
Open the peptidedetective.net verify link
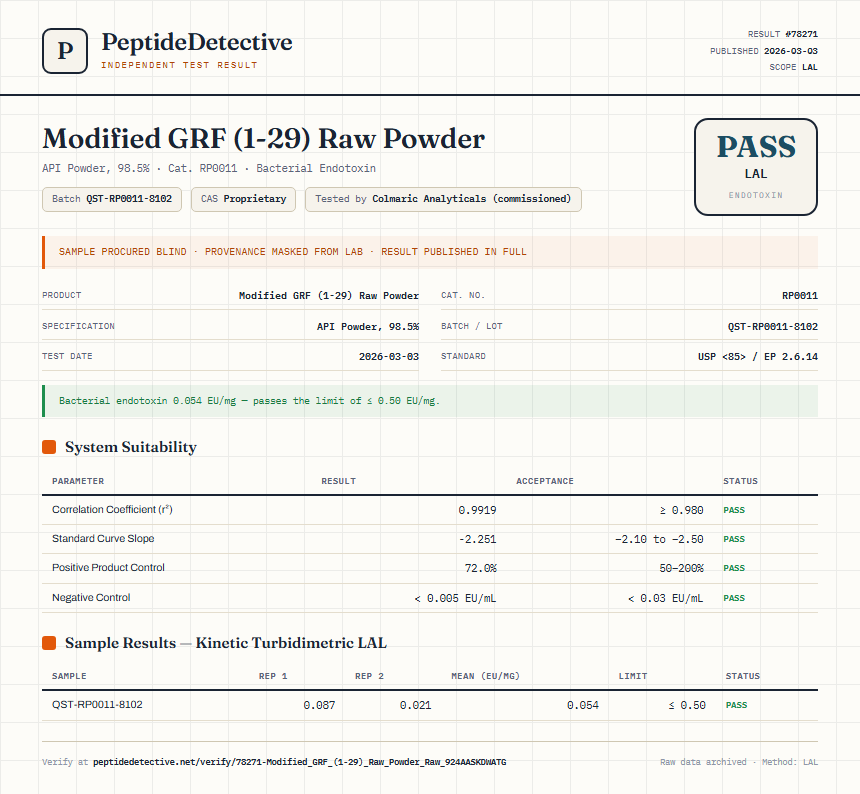tap(299, 762)
